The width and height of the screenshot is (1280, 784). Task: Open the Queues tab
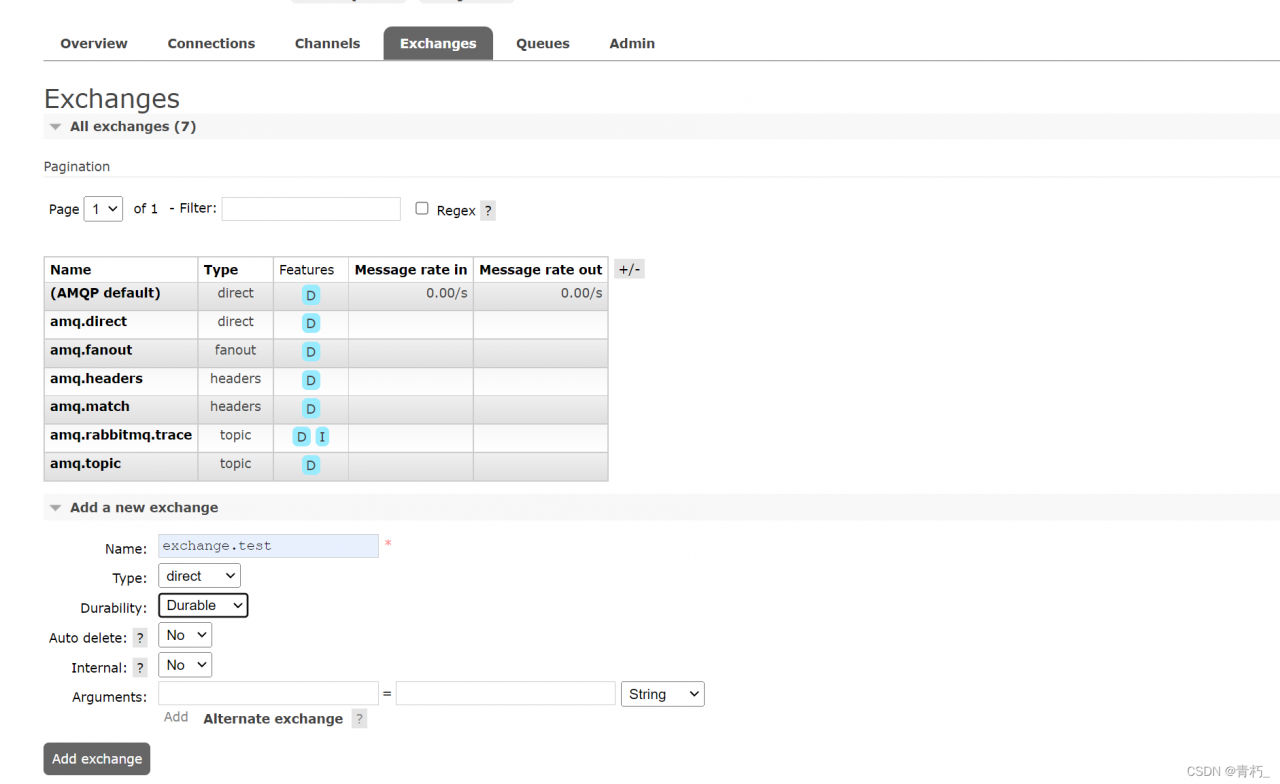[543, 43]
